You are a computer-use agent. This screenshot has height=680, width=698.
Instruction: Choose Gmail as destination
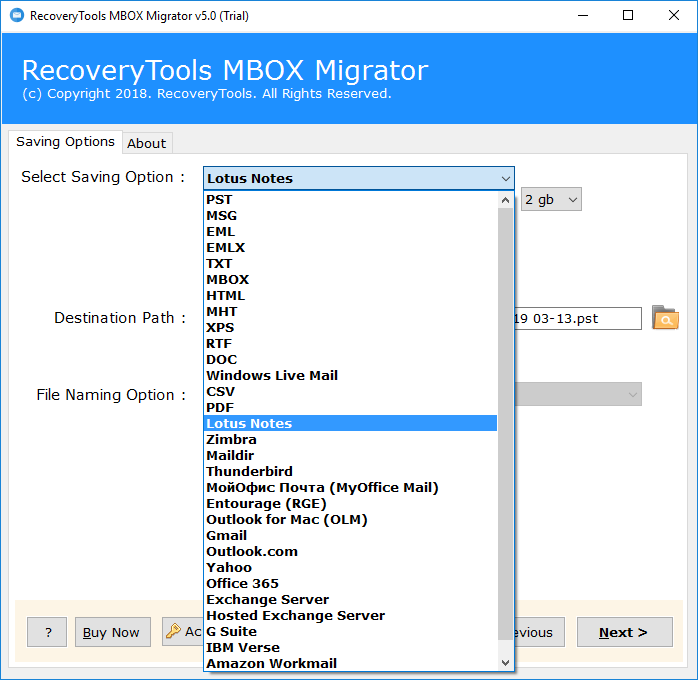[351, 536]
